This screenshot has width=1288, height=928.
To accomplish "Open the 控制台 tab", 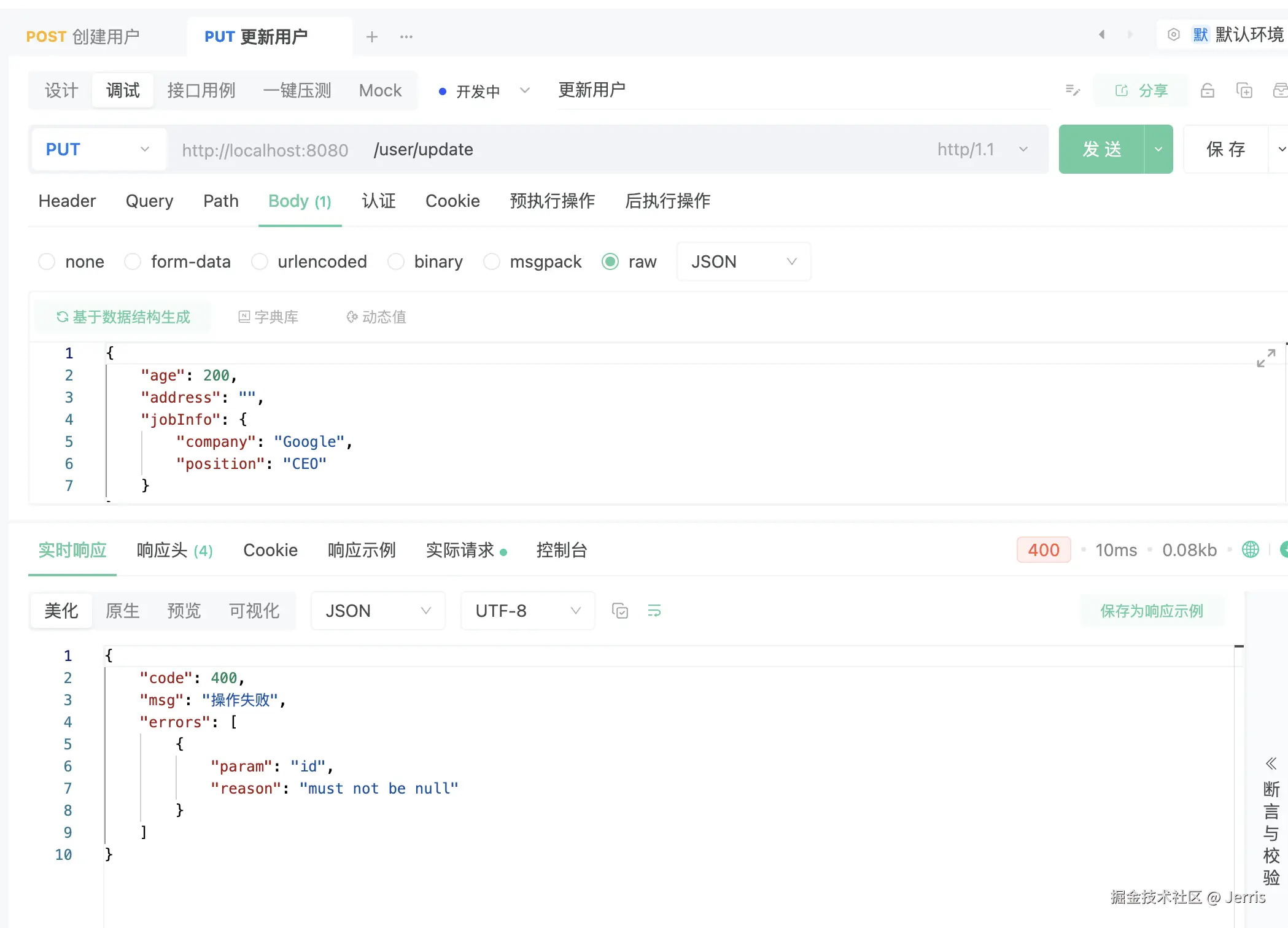I will click(561, 550).
